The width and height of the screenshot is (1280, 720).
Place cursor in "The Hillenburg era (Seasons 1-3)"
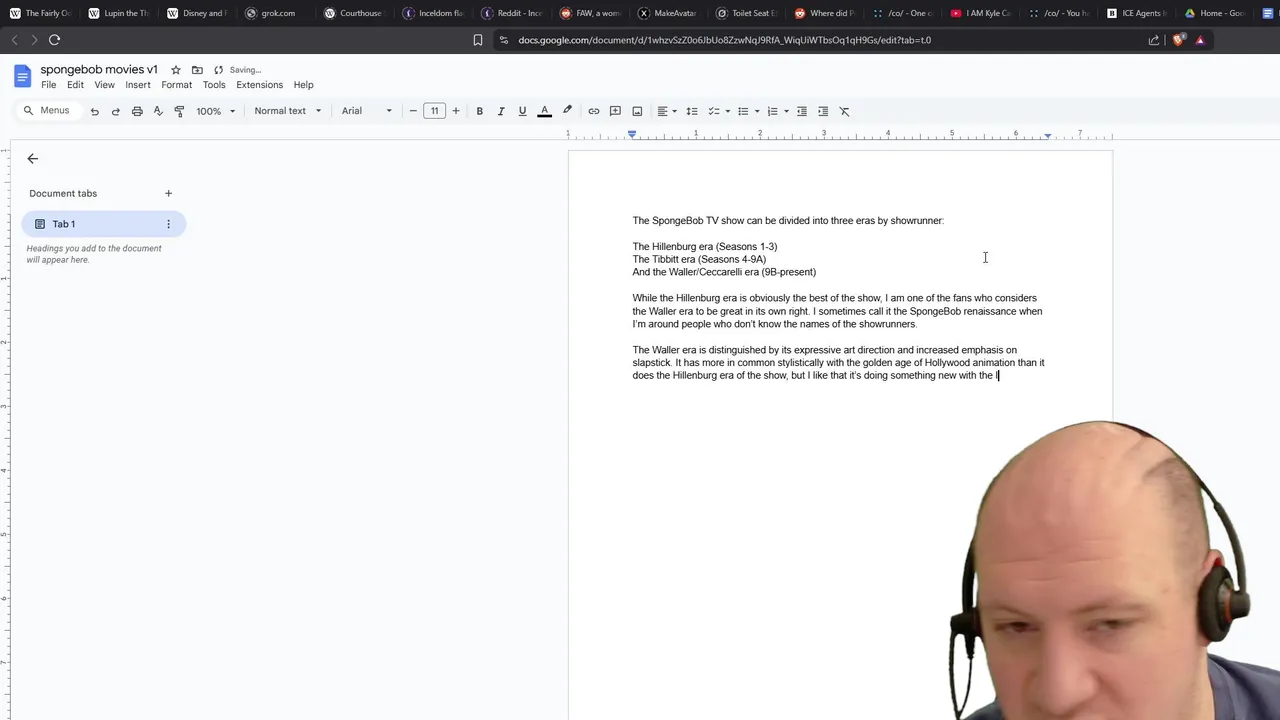(x=704, y=247)
